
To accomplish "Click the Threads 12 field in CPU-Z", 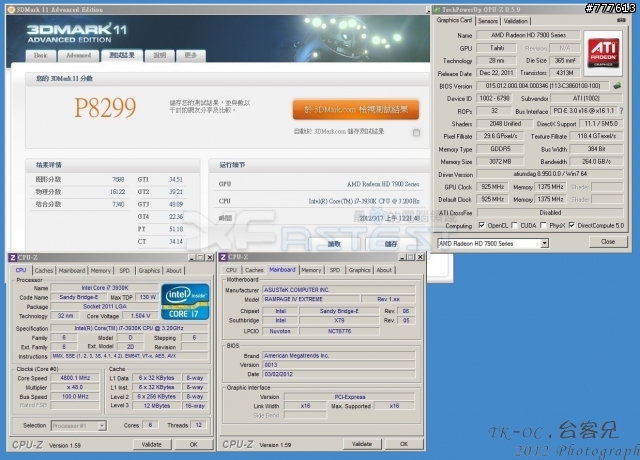I will [199, 425].
